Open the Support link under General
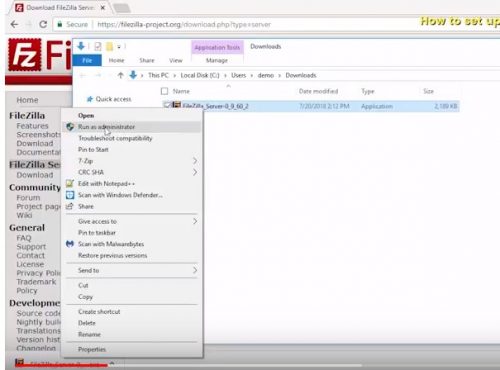Image resolution: width=500 pixels, height=370 pixels. [x=31, y=247]
